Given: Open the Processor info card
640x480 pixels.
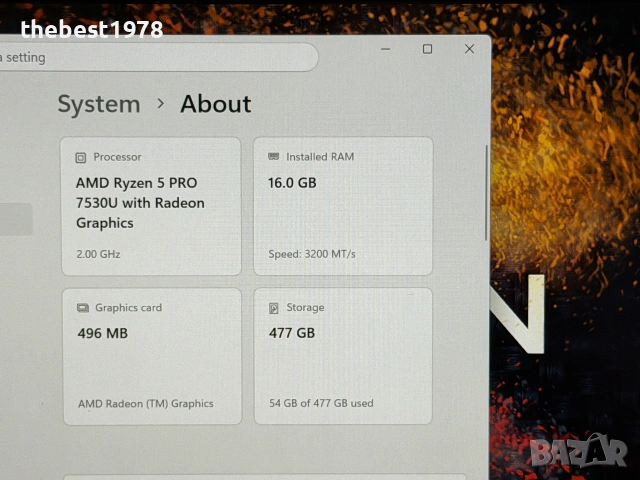Looking at the screenshot, I should 151,206.
